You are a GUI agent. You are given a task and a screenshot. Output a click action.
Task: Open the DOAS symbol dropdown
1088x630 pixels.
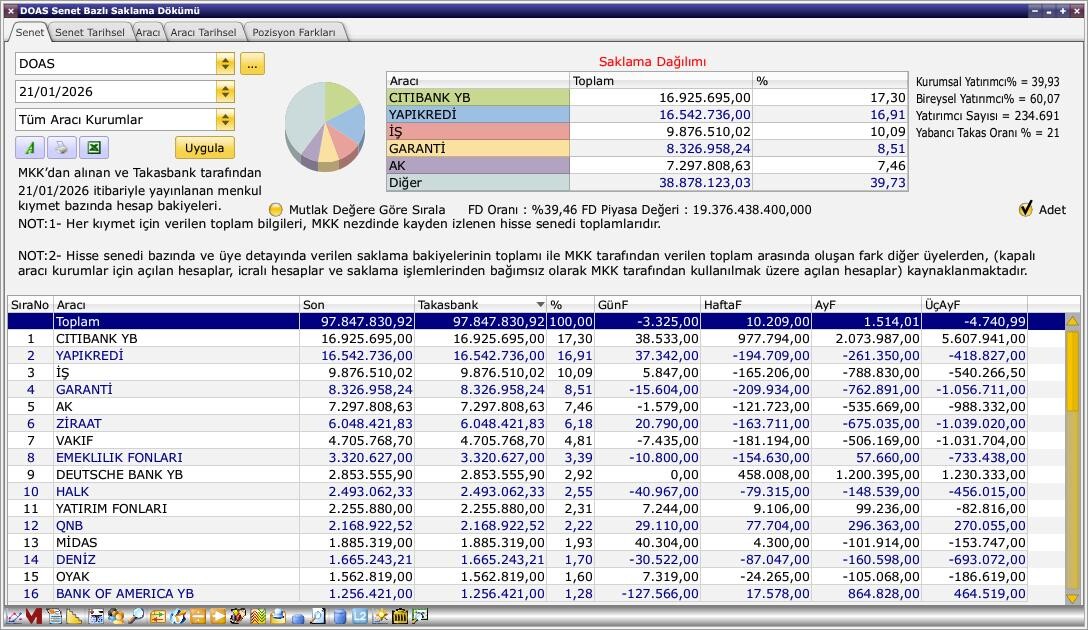[225, 64]
